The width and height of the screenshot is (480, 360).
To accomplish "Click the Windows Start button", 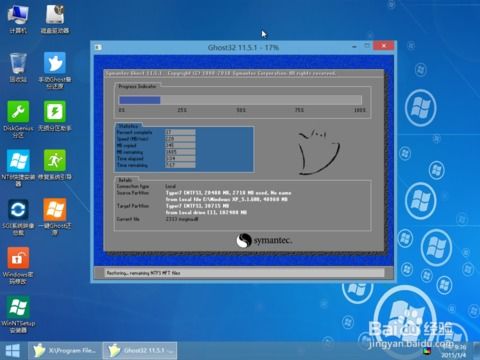I will click(13, 351).
